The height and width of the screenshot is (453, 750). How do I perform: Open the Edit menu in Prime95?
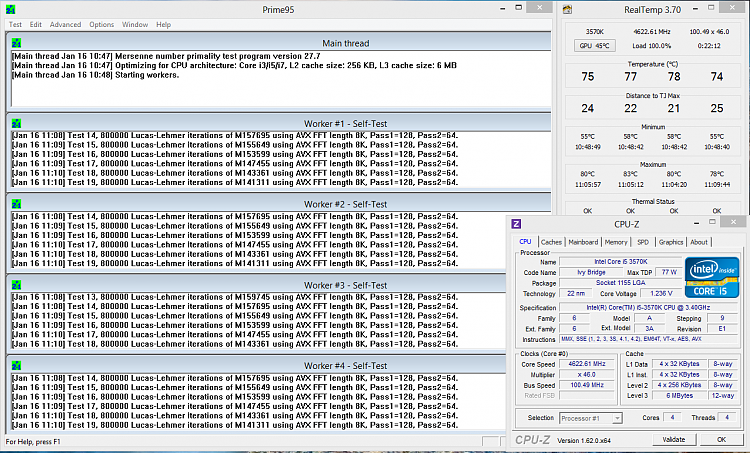click(x=36, y=24)
